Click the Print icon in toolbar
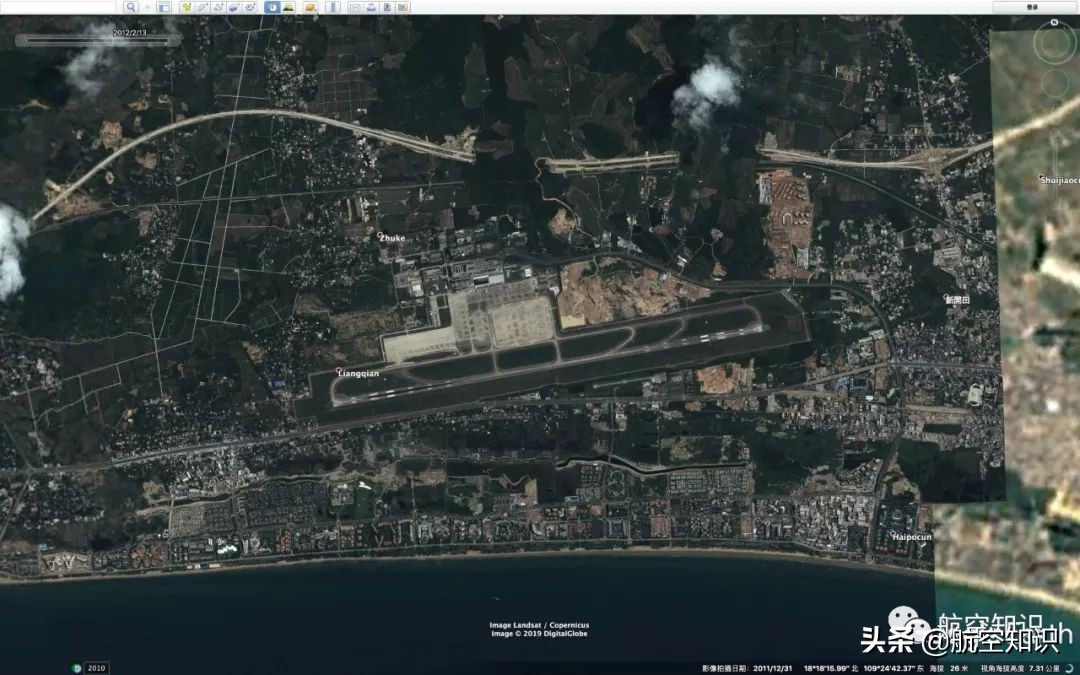The width and height of the screenshot is (1080, 675). (371, 7)
